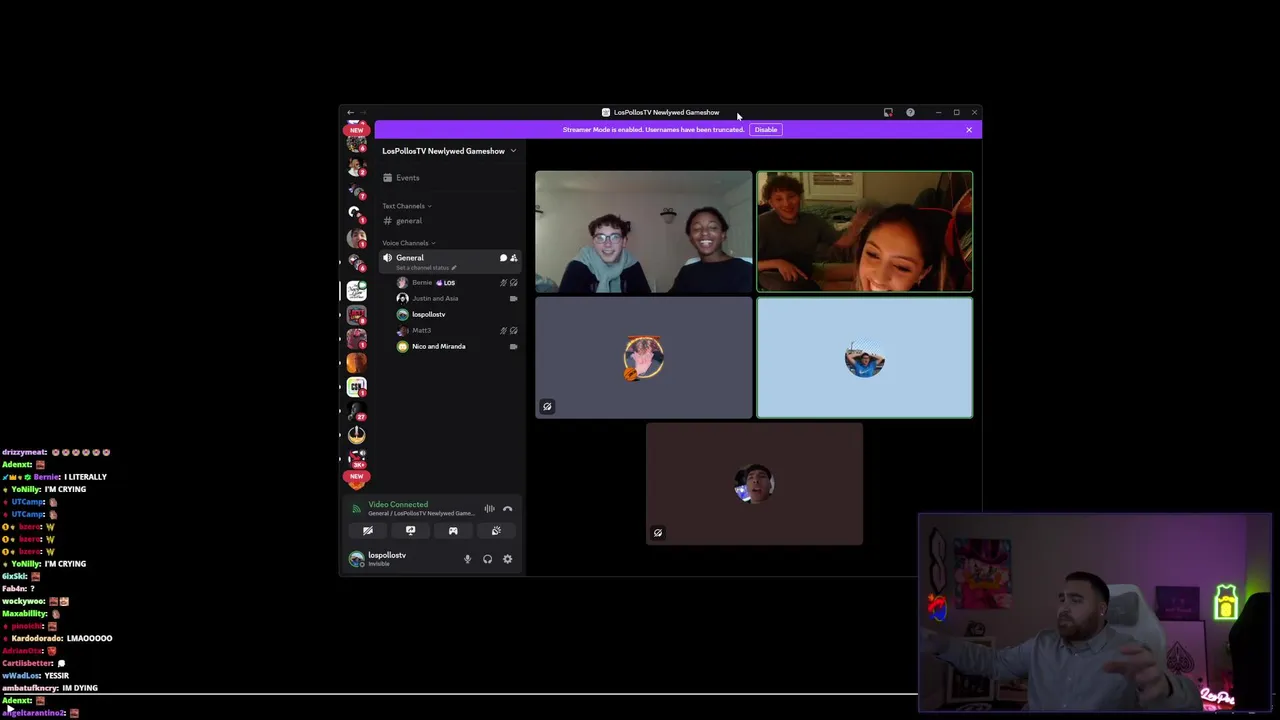Toggle headphone deafen in user panel
1280x720 pixels.
487,559
